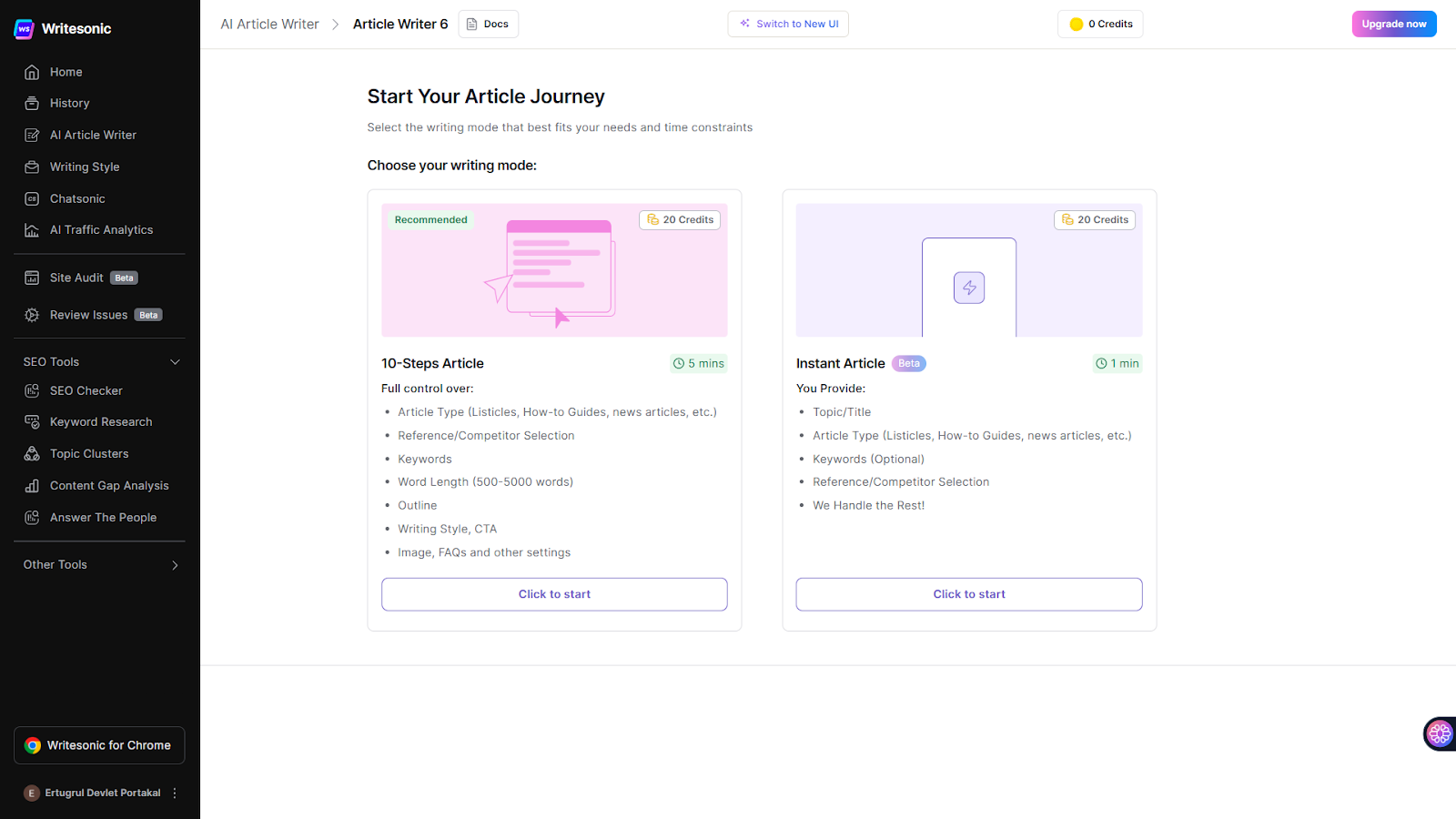Viewport: 1456px width, 819px height.
Task: Click the Content Gap Analysis bar icon
Action: (x=32, y=486)
